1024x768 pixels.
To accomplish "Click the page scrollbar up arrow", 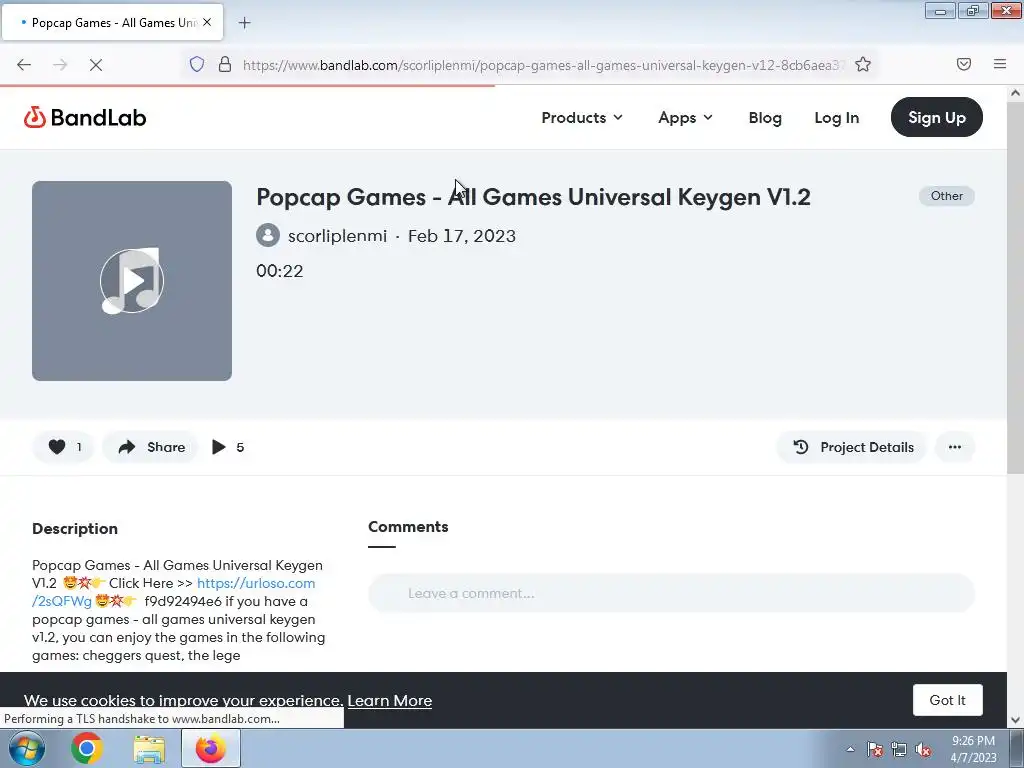I will [1015, 93].
